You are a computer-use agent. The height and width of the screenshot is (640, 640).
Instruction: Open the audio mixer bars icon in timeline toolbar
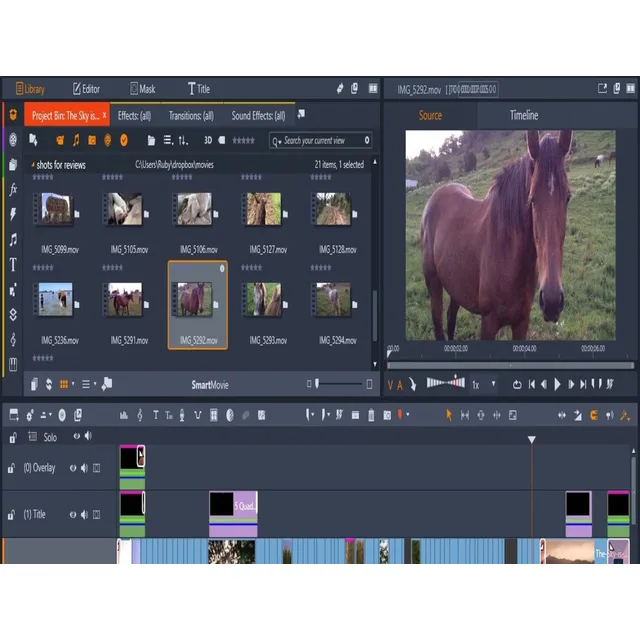point(124,416)
